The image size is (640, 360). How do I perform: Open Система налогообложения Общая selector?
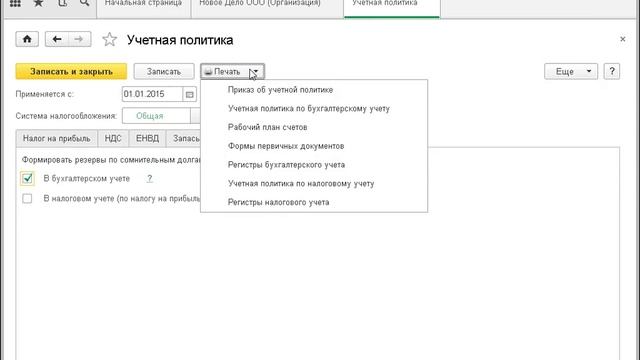156,116
